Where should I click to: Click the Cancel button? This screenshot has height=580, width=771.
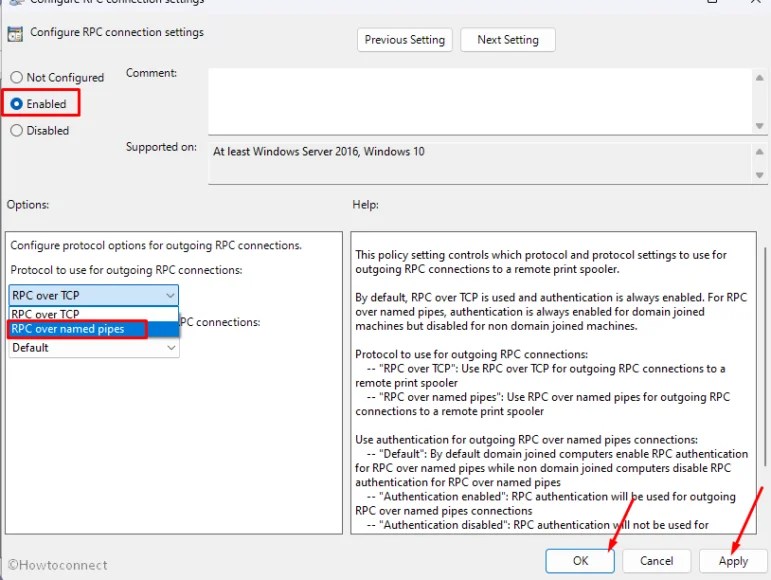(656, 560)
